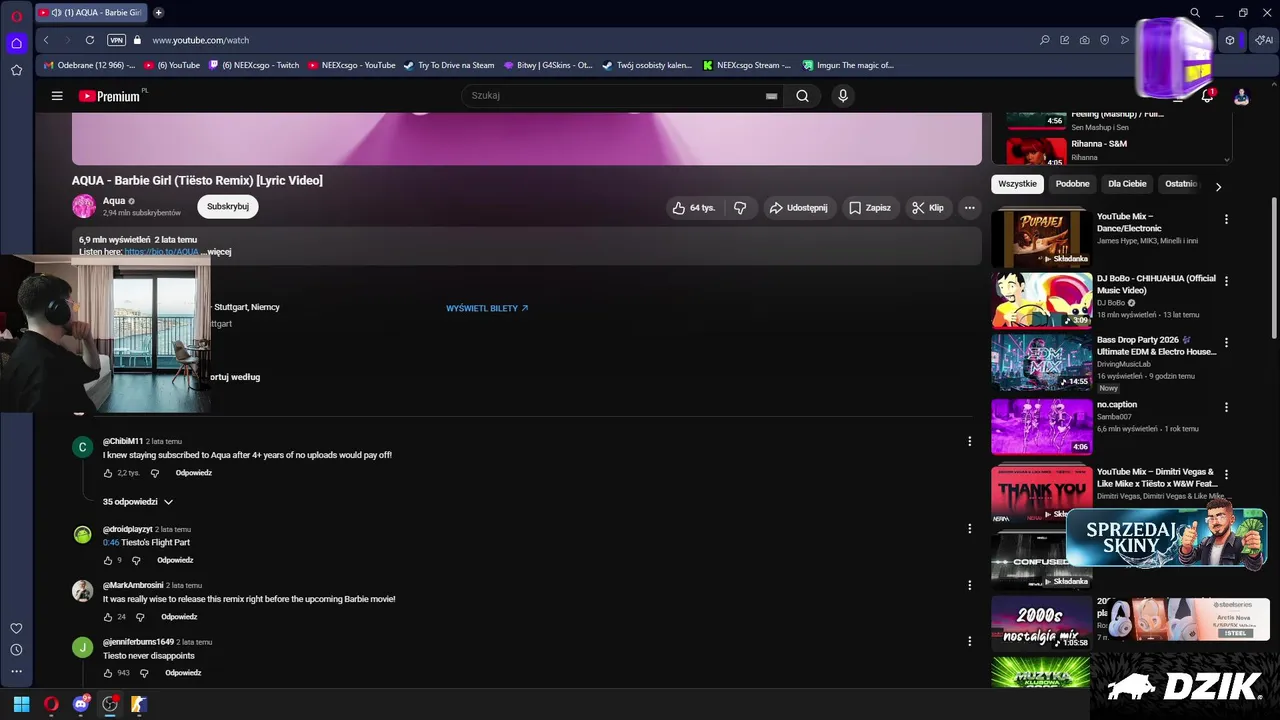
Task: Open the Listen here bio.to/AQUA link
Action: point(161,252)
